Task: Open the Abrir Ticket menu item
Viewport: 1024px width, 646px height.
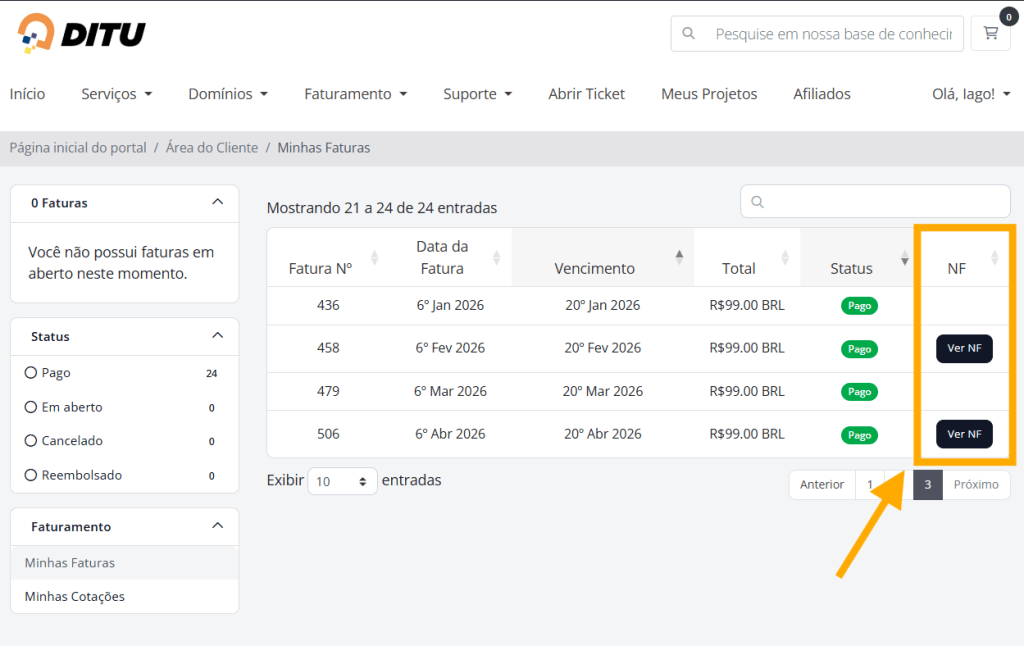Action: (586, 94)
